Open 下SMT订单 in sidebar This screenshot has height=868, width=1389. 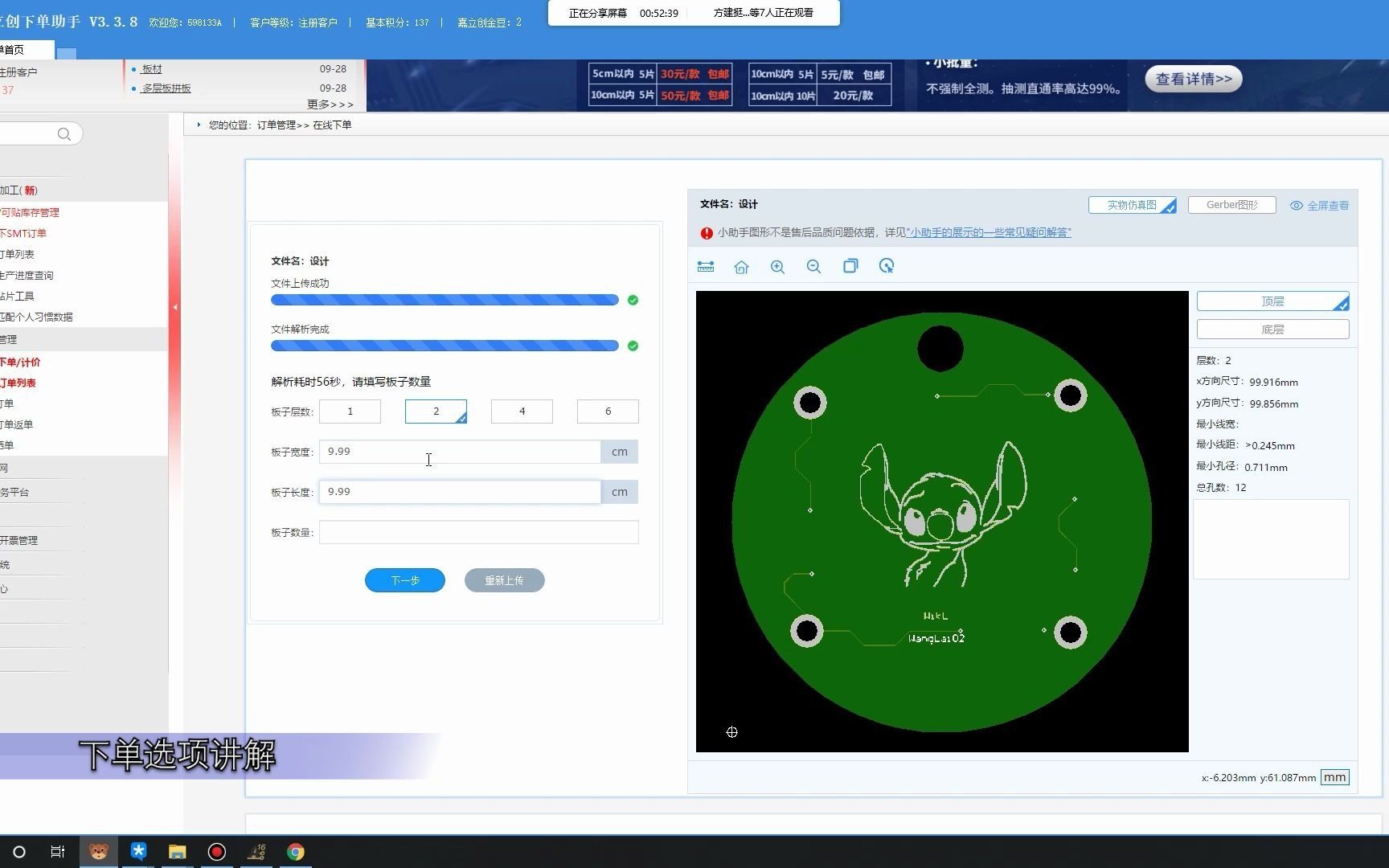point(23,234)
